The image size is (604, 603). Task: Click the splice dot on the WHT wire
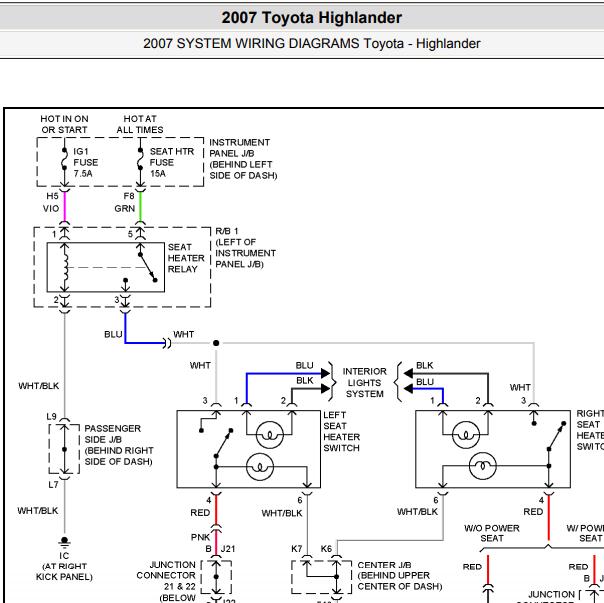click(216, 343)
